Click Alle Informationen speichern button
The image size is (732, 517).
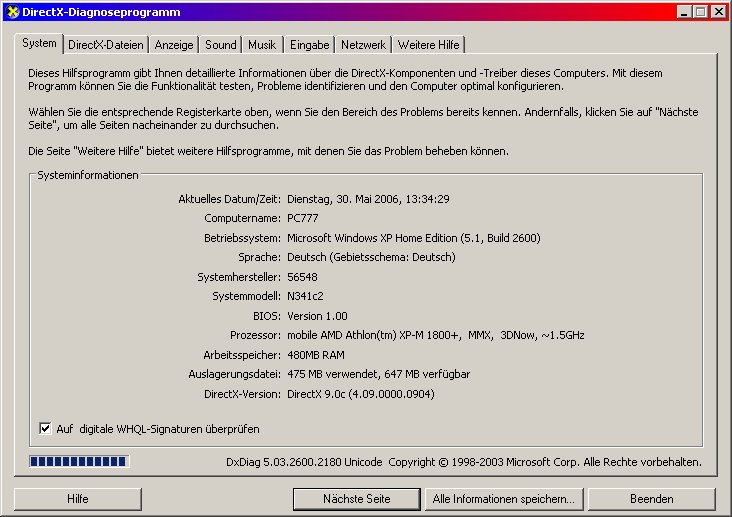(x=503, y=499)
